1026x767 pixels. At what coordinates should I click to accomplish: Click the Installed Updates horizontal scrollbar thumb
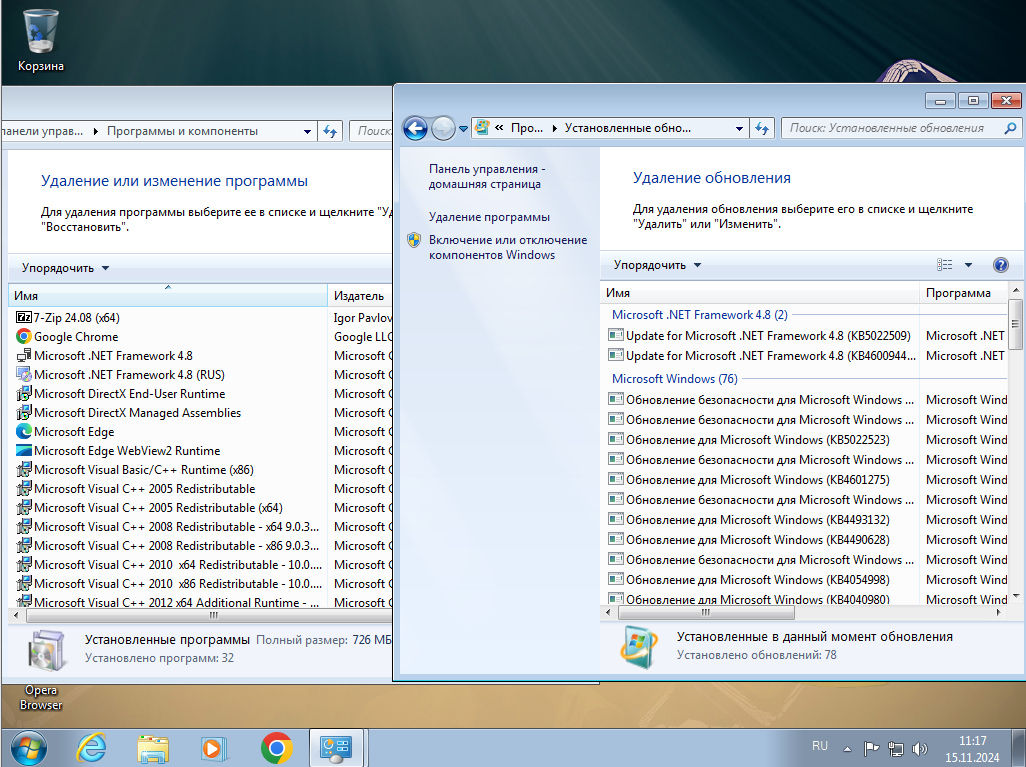pyautogui.click(x=706, y=613)
